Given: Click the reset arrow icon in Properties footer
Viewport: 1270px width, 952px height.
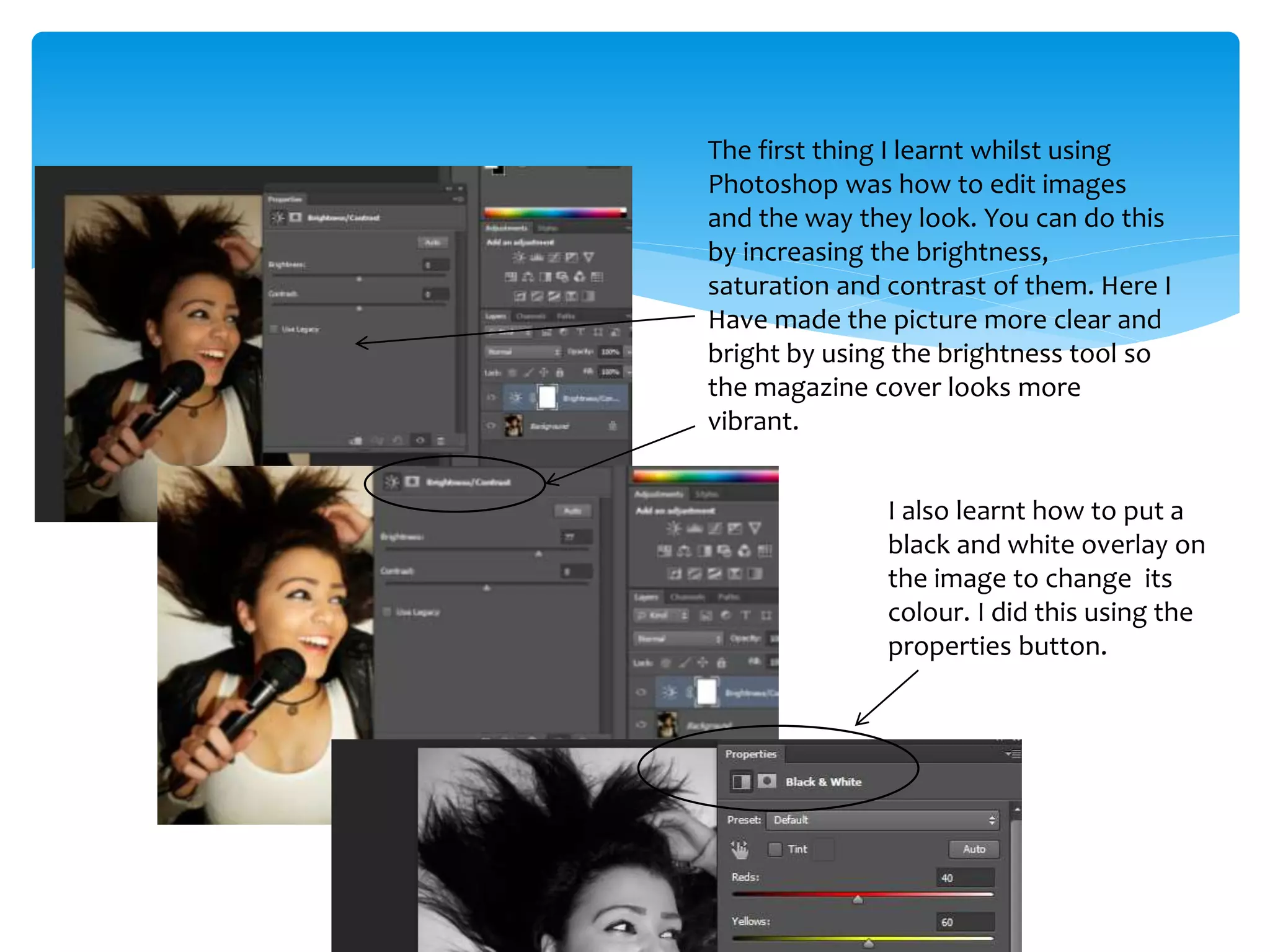Looking at the screenshot, I should pos(398,441).
